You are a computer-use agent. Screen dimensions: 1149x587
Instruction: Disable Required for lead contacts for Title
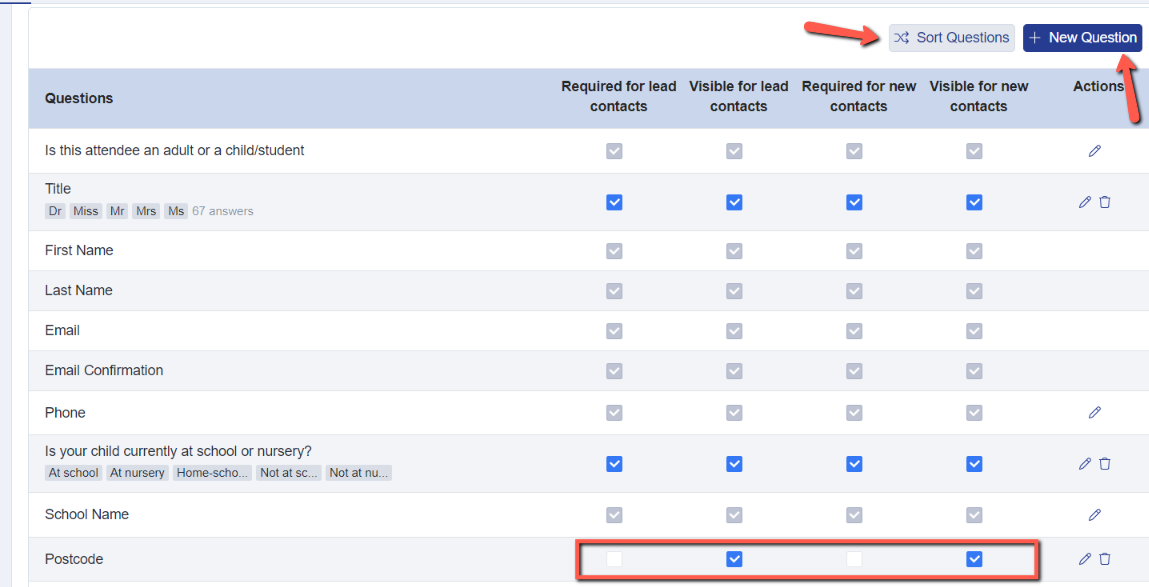tap(614, 201)
